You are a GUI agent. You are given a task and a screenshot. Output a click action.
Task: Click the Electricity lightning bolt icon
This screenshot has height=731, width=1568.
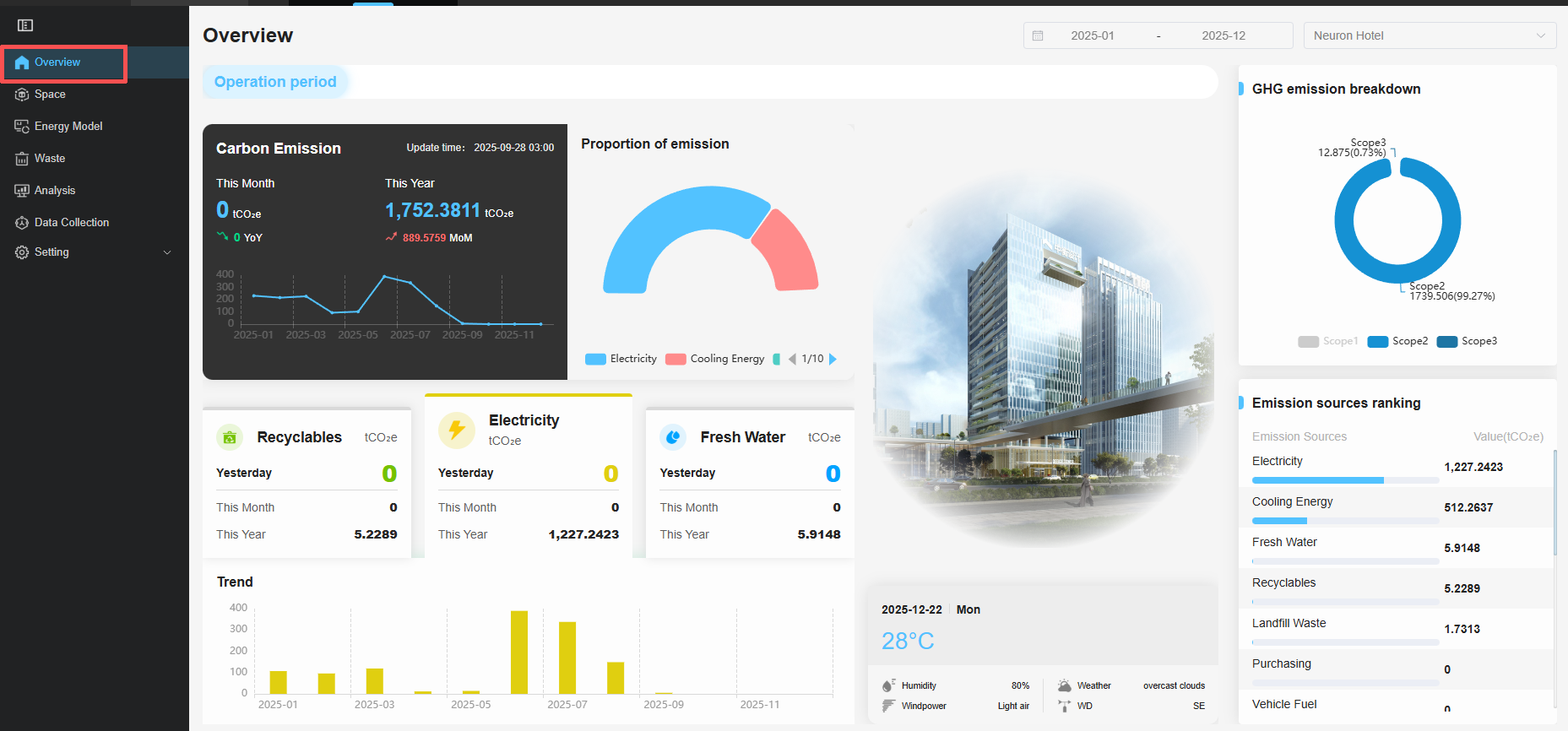pyautogui.click(x=456, y=430)
